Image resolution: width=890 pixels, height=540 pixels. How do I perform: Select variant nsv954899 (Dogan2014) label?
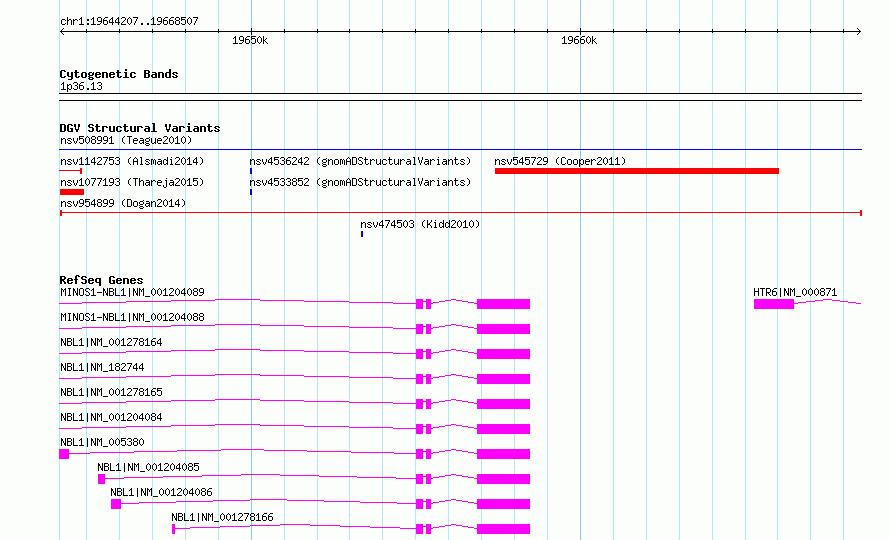click(123, 203)
